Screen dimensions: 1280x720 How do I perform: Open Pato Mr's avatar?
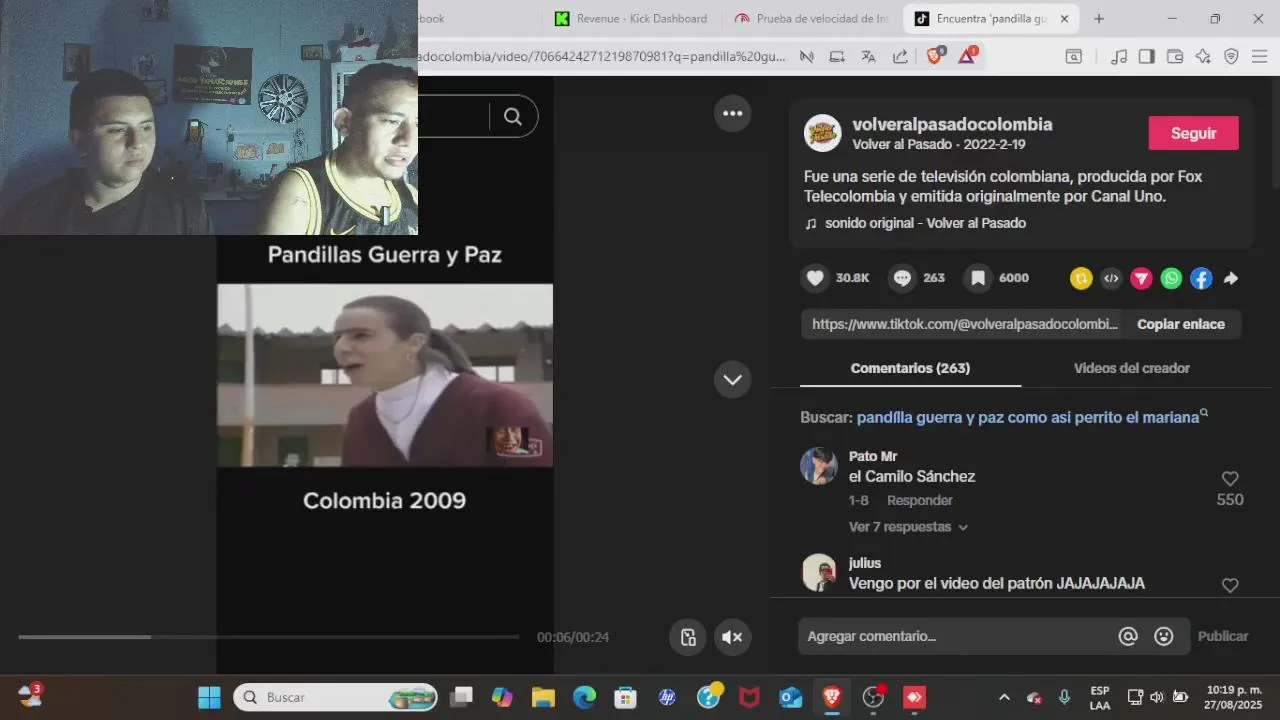(819, 466)
